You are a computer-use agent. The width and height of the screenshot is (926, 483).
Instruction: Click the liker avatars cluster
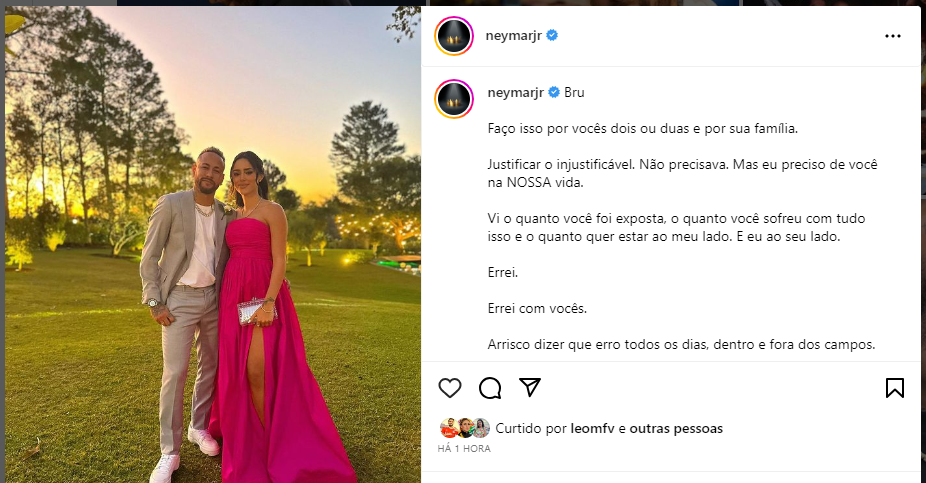coord(465,428)
